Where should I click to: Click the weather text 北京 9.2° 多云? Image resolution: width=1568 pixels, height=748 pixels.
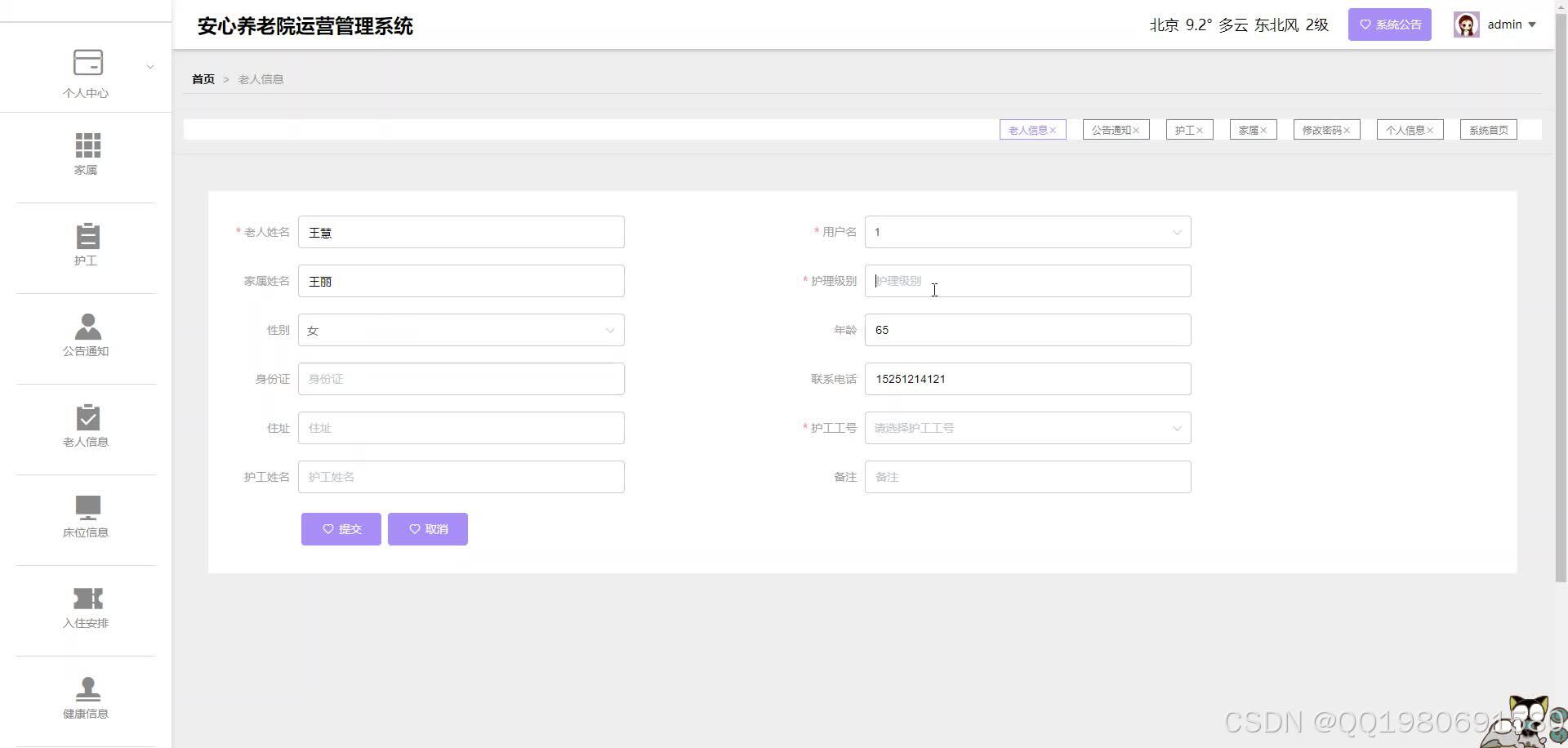pos(1199,25)
